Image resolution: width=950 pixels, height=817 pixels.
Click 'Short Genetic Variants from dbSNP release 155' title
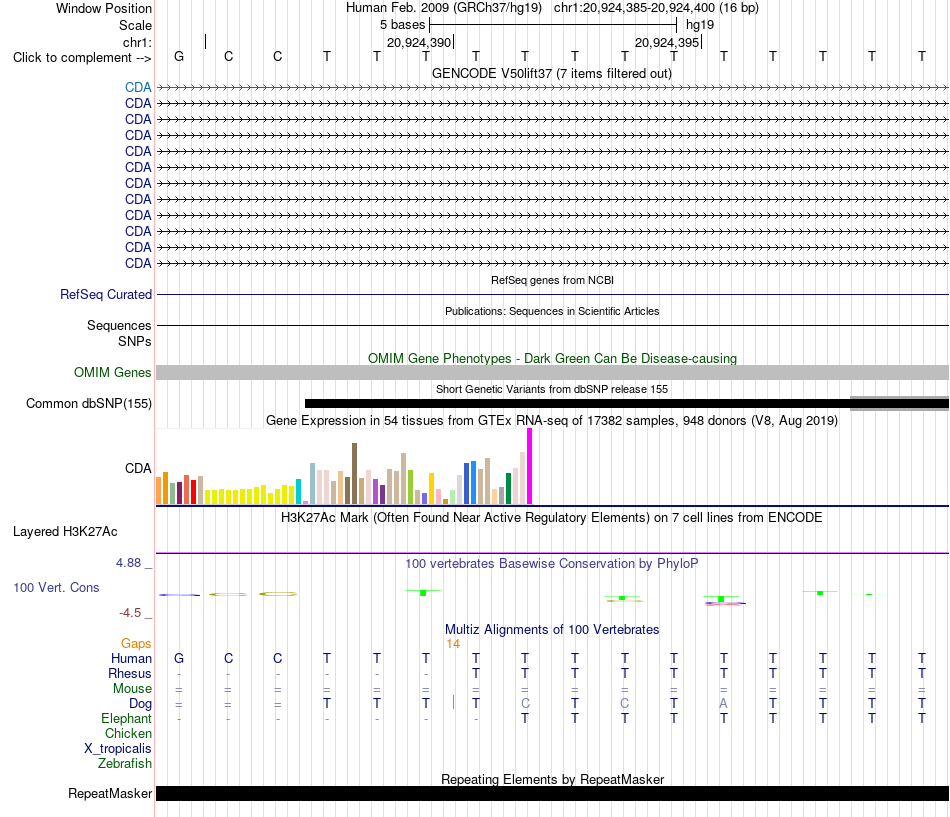click(x=552, y=389)
